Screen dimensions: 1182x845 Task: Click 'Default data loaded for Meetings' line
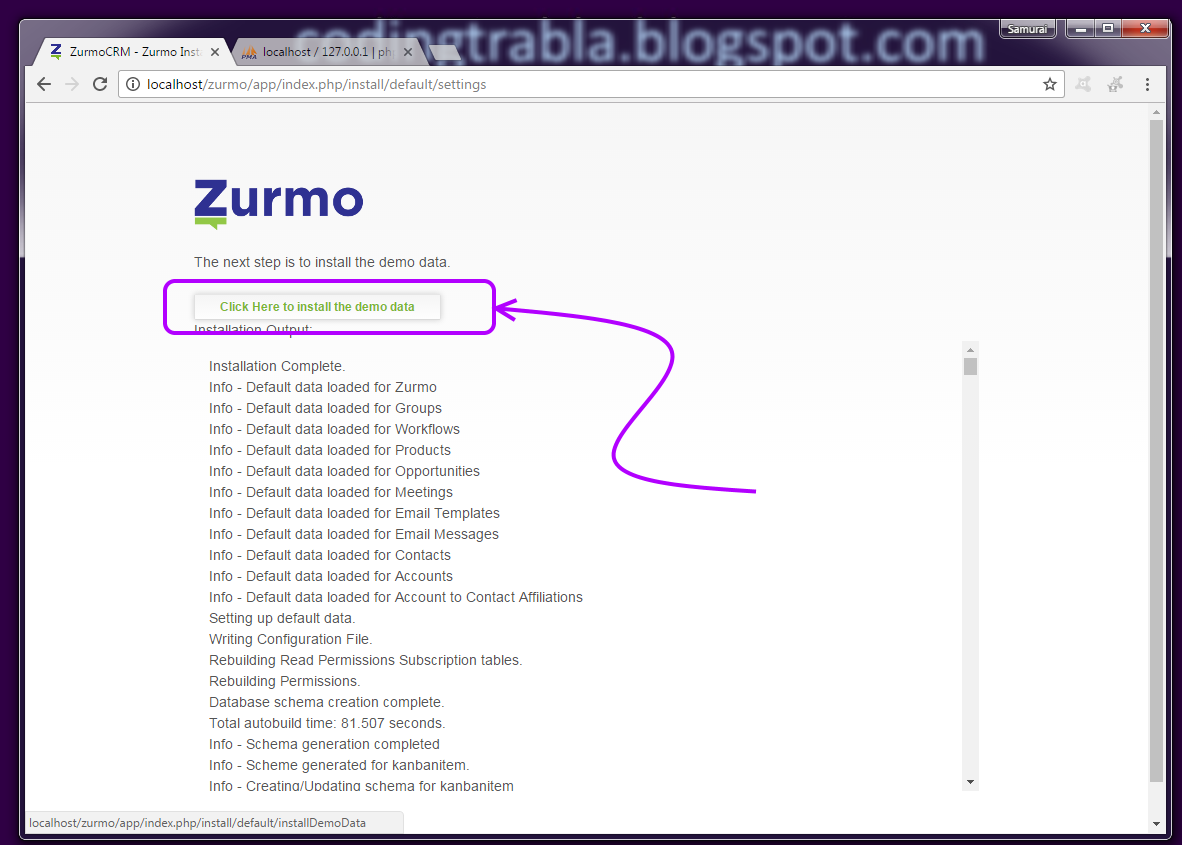click(331, 492)
